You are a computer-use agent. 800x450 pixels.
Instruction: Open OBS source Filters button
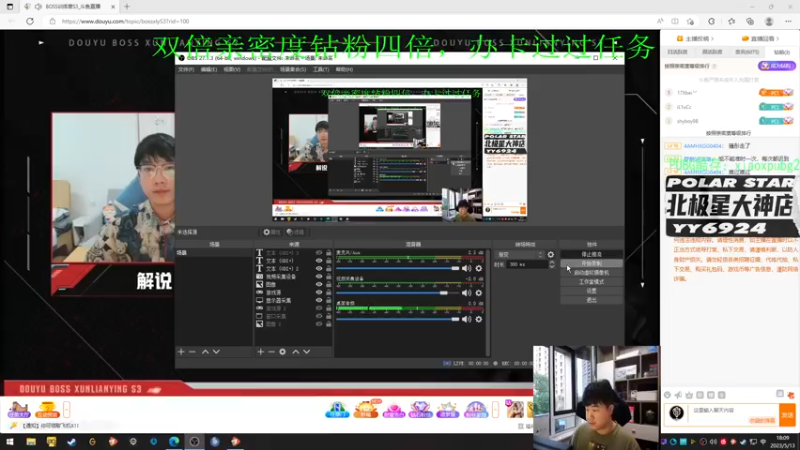tap(295, 232)
